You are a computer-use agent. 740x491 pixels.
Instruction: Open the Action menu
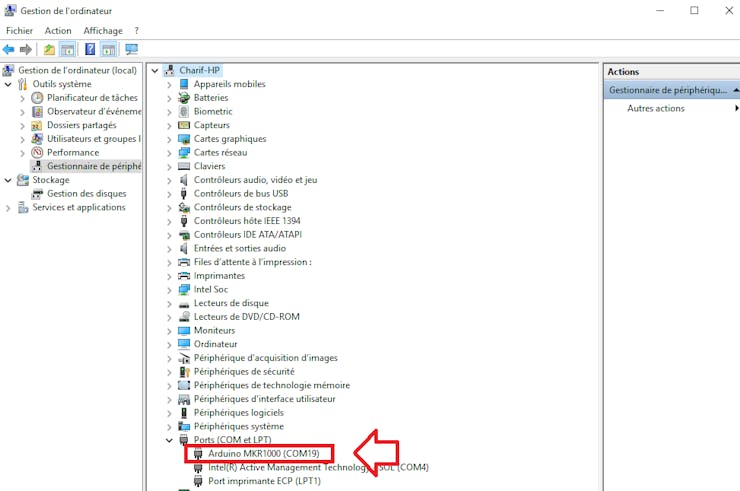pyautogui.click(x=58, y=31)
